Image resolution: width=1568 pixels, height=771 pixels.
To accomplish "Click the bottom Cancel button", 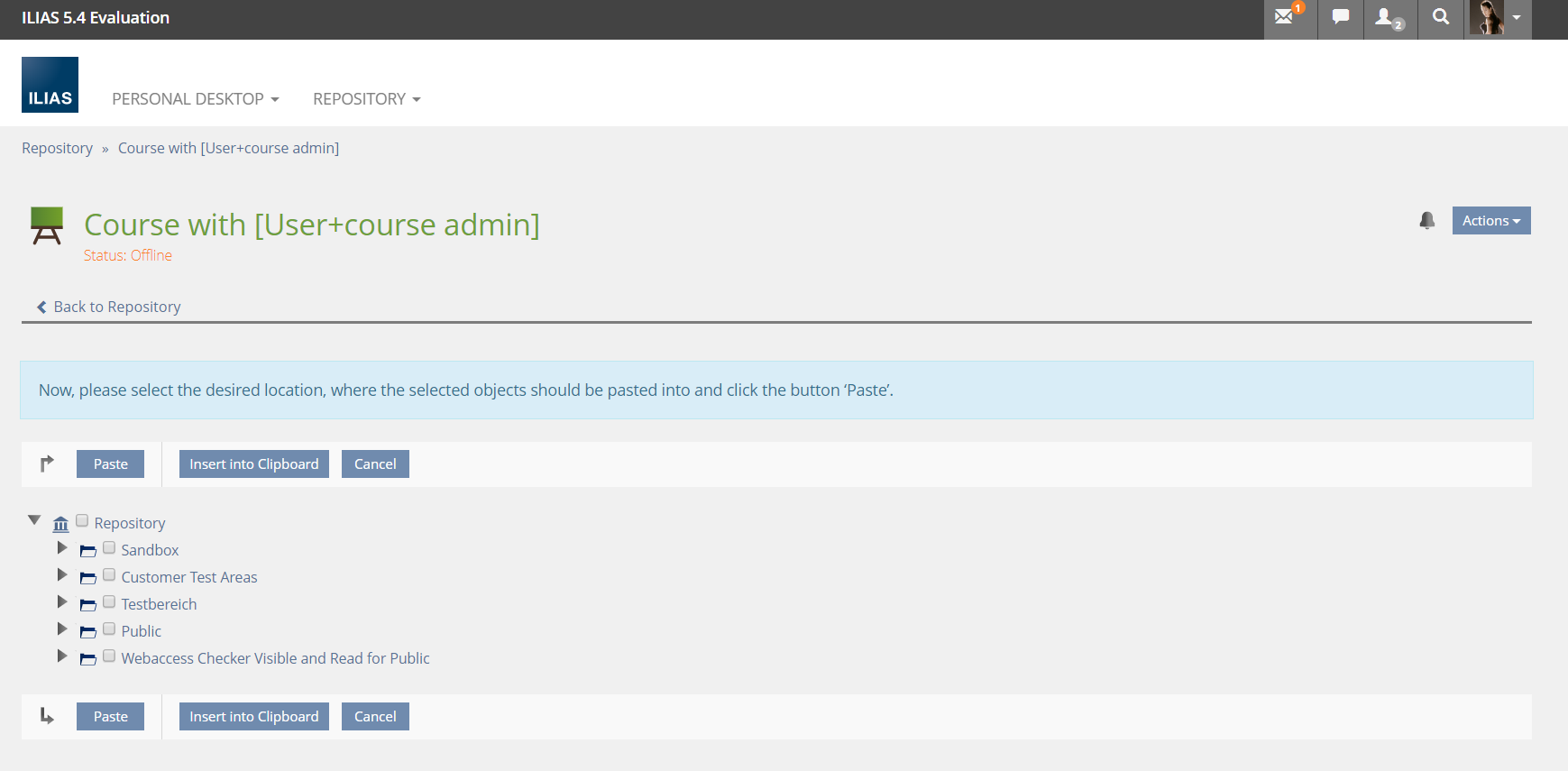I will tap(375, 717).
